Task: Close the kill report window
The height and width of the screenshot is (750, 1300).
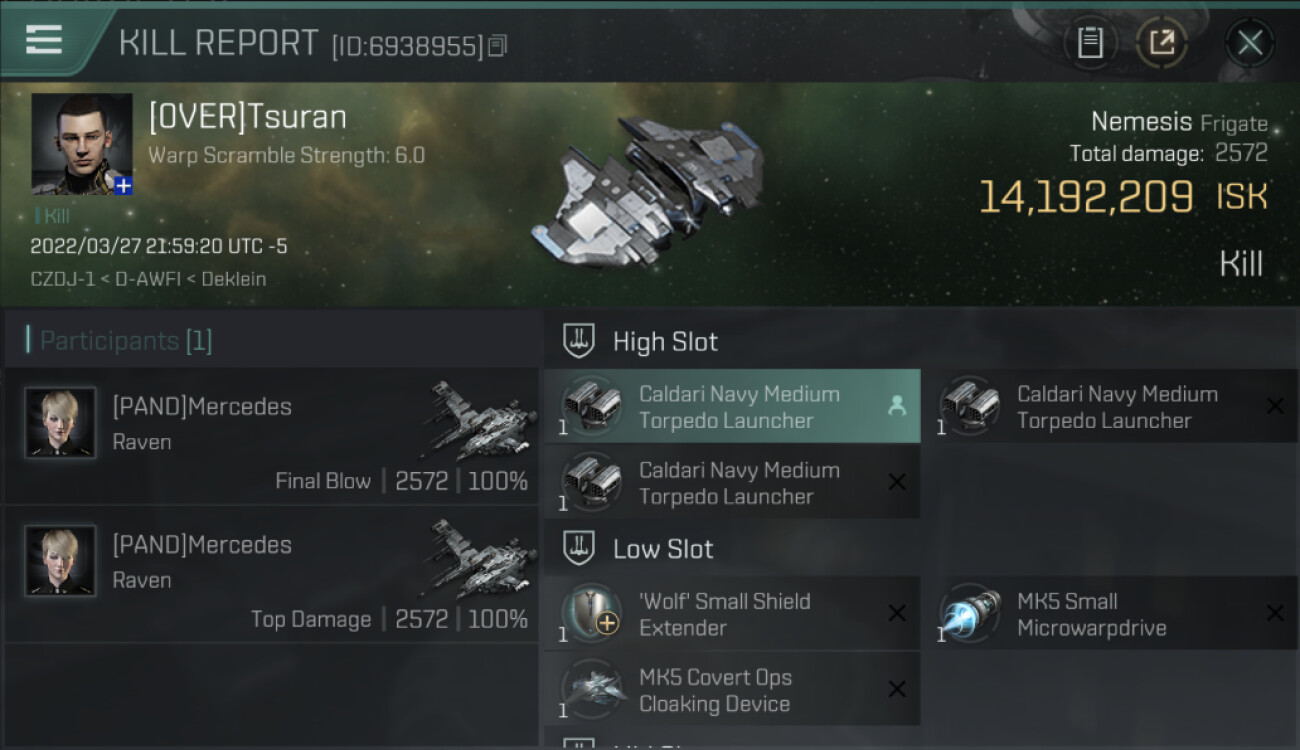Action: pyautogui.click(x=1250, y=43)
